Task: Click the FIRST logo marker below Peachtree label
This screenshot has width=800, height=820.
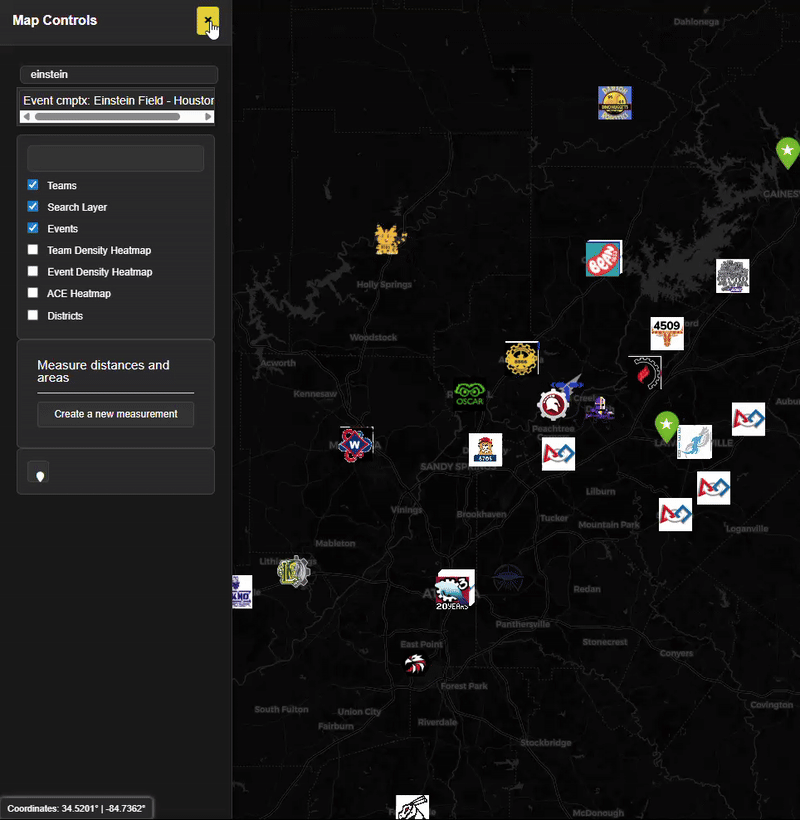Action: point(558,454)
